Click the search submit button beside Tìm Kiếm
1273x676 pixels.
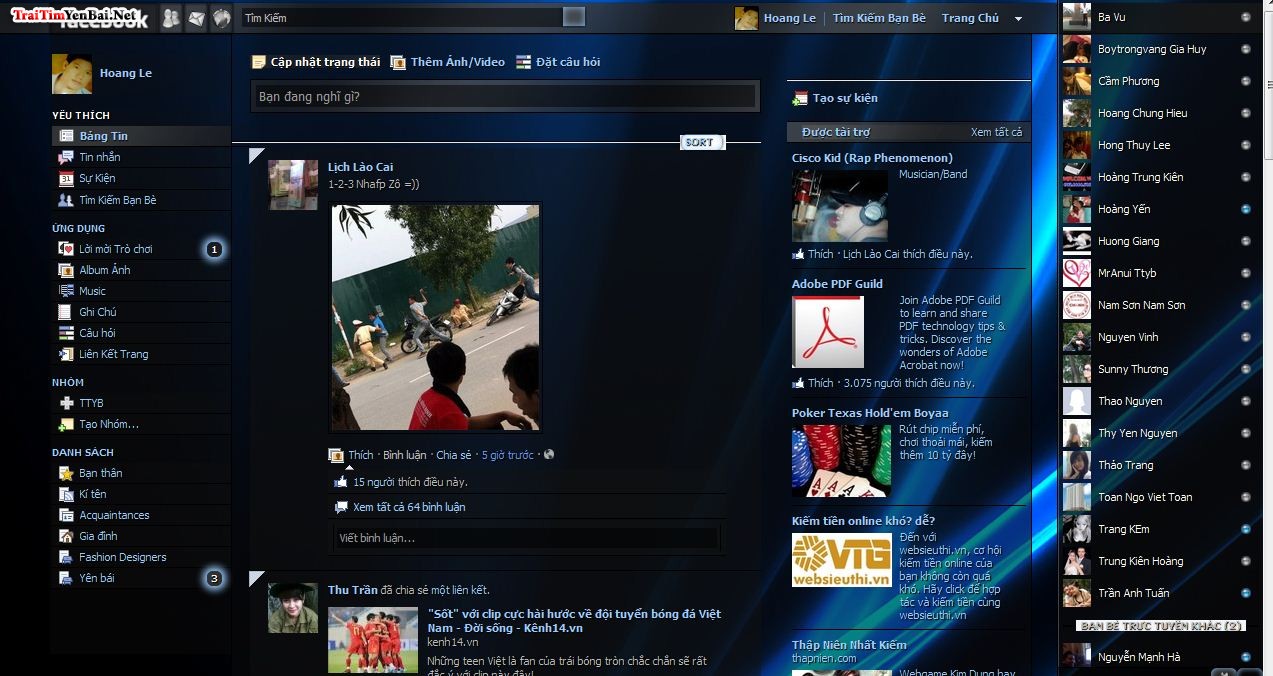pyautogui.click(x=574, y=17)
